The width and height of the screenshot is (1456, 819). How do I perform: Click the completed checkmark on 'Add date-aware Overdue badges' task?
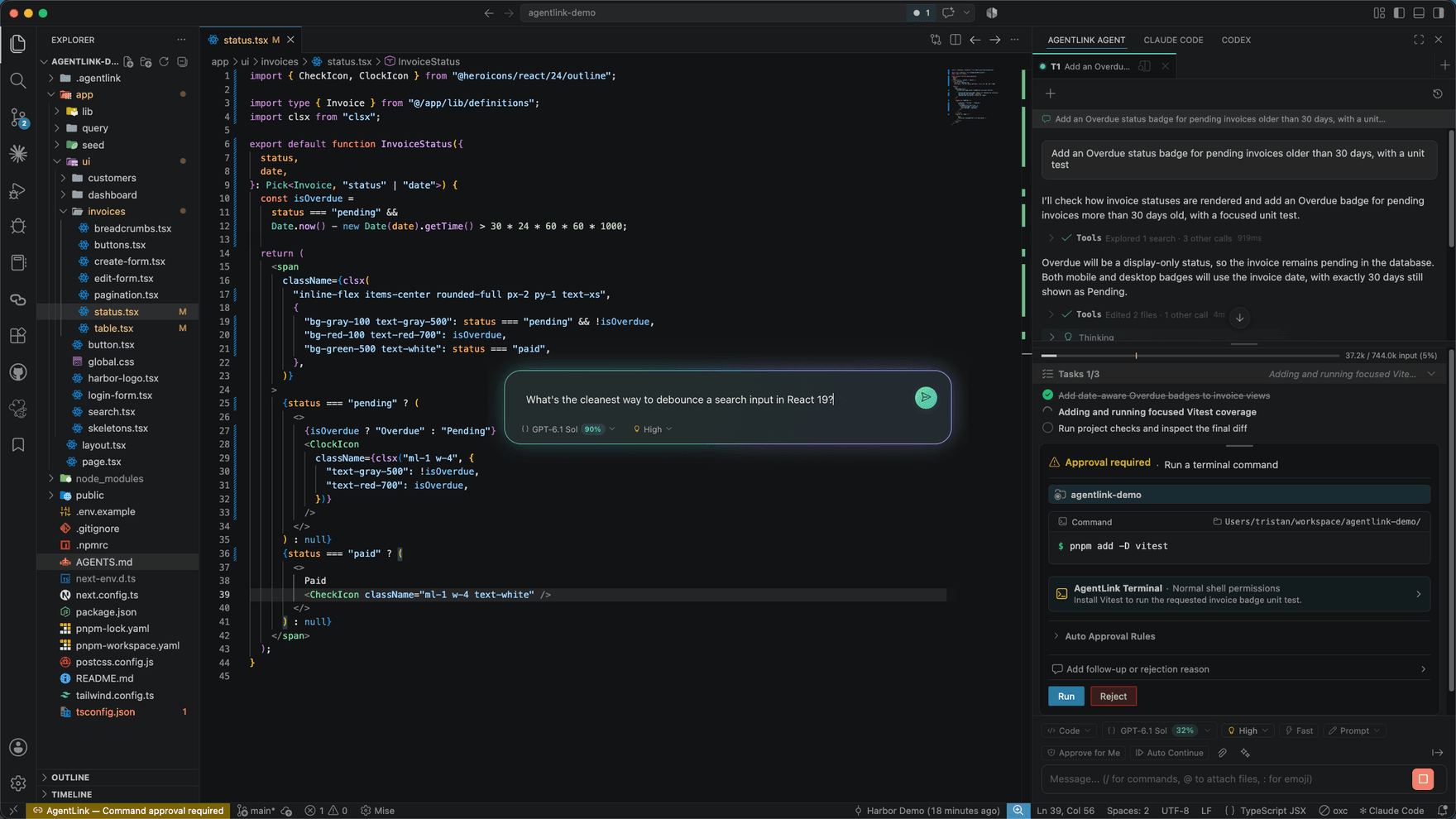tap(1048, 395)
